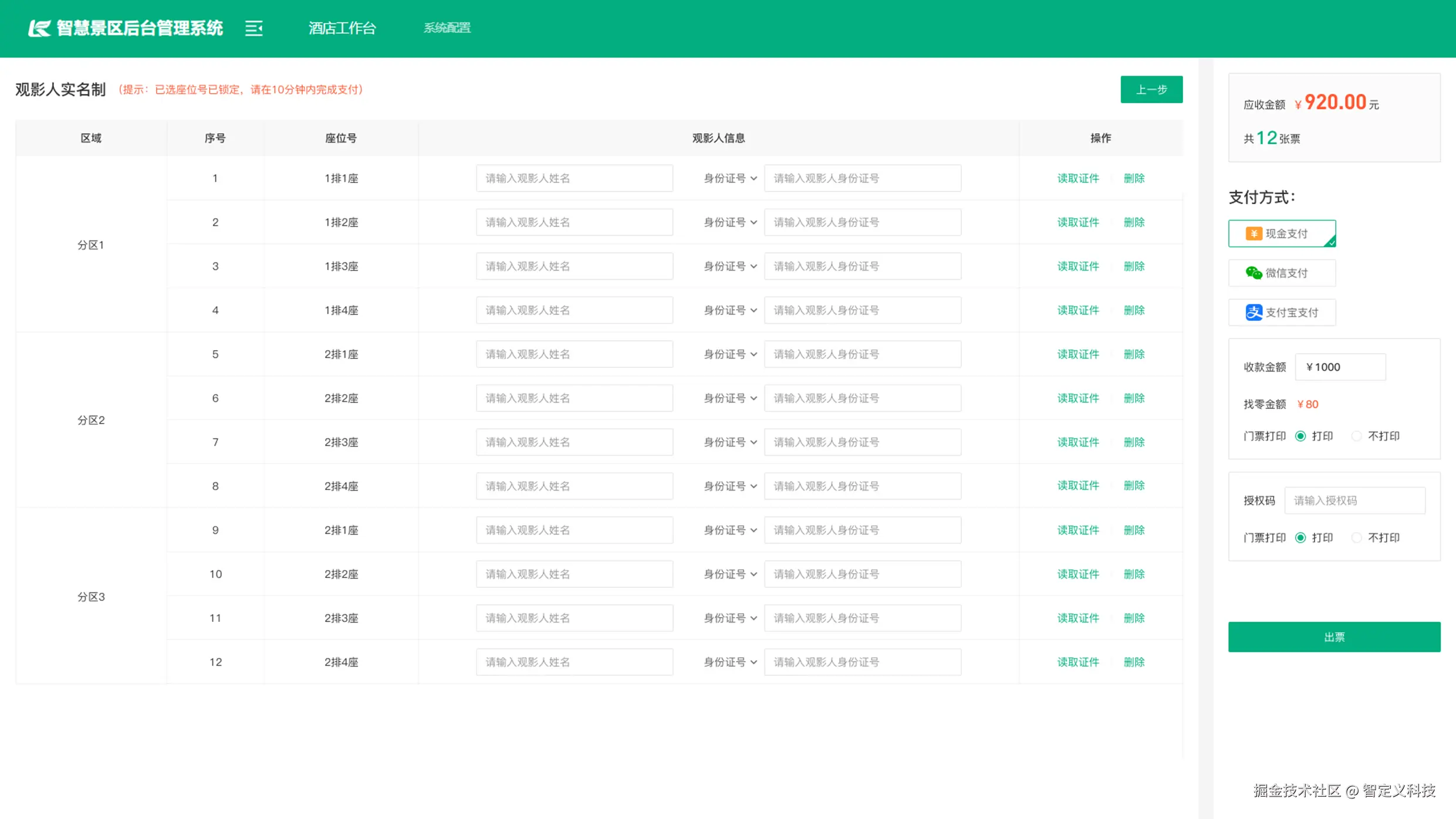The width and height of the screenshot is (1456, 819).
Task: Select the cash payment yuan icon
Action: click(x=1254, y=233)
